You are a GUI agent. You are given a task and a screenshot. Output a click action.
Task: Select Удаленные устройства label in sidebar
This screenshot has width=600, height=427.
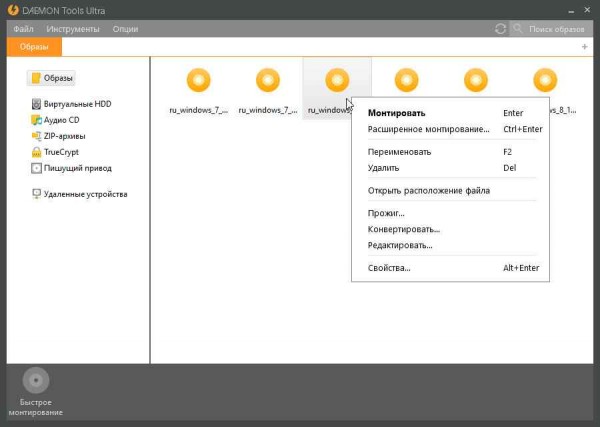86,194
